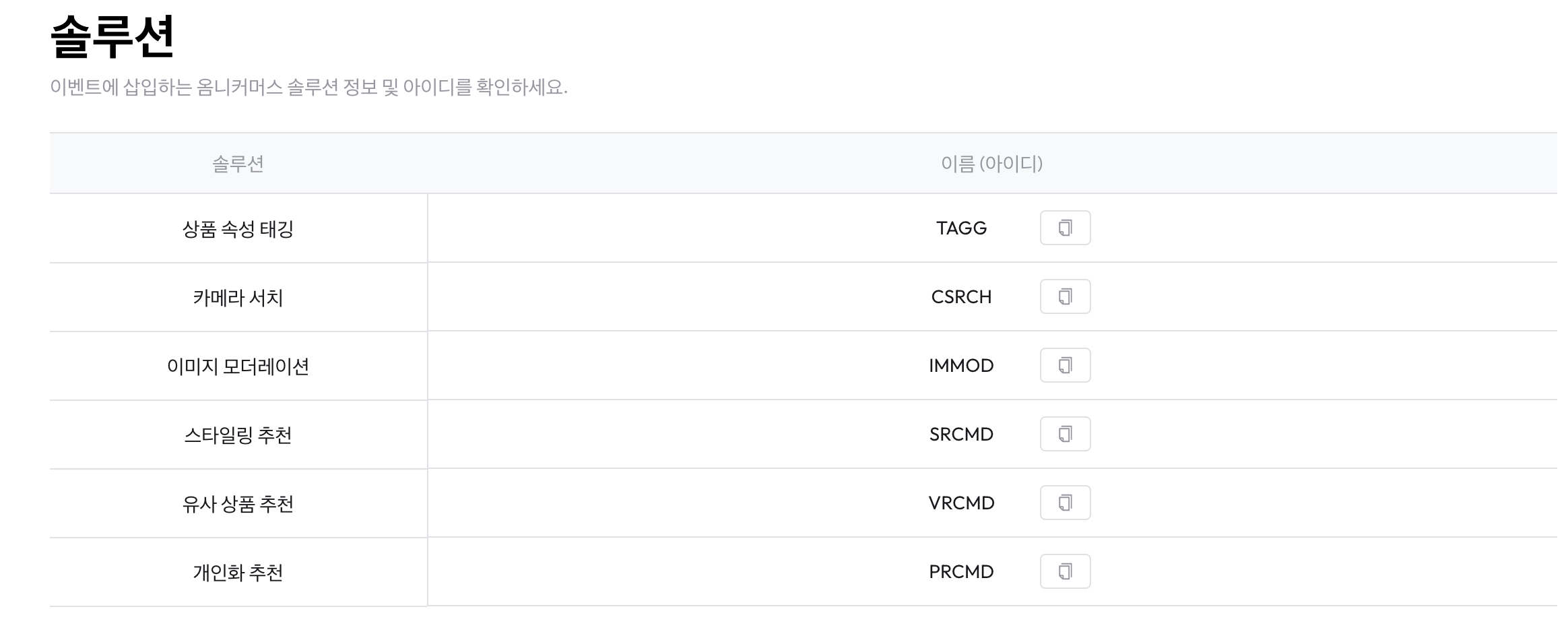Click the CSRCH ID text

click(961, 297)
